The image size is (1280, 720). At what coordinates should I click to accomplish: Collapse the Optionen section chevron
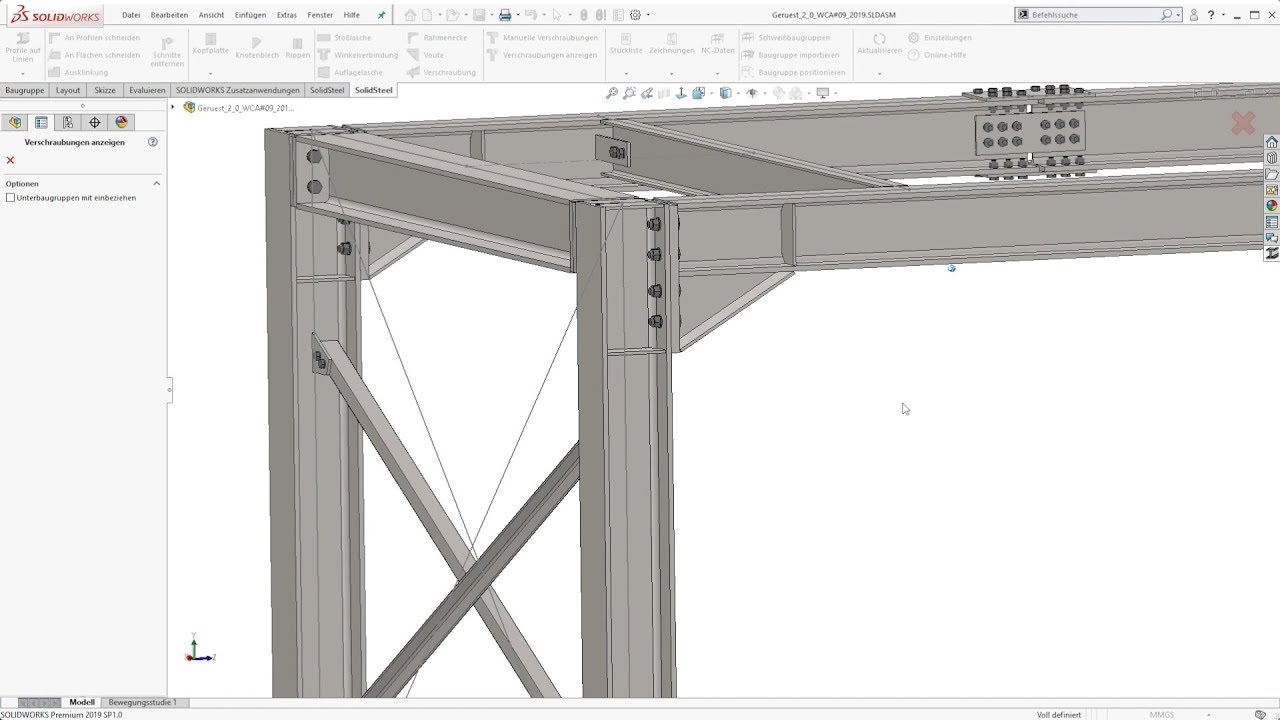pyautogui.click(x=157, y=184)
